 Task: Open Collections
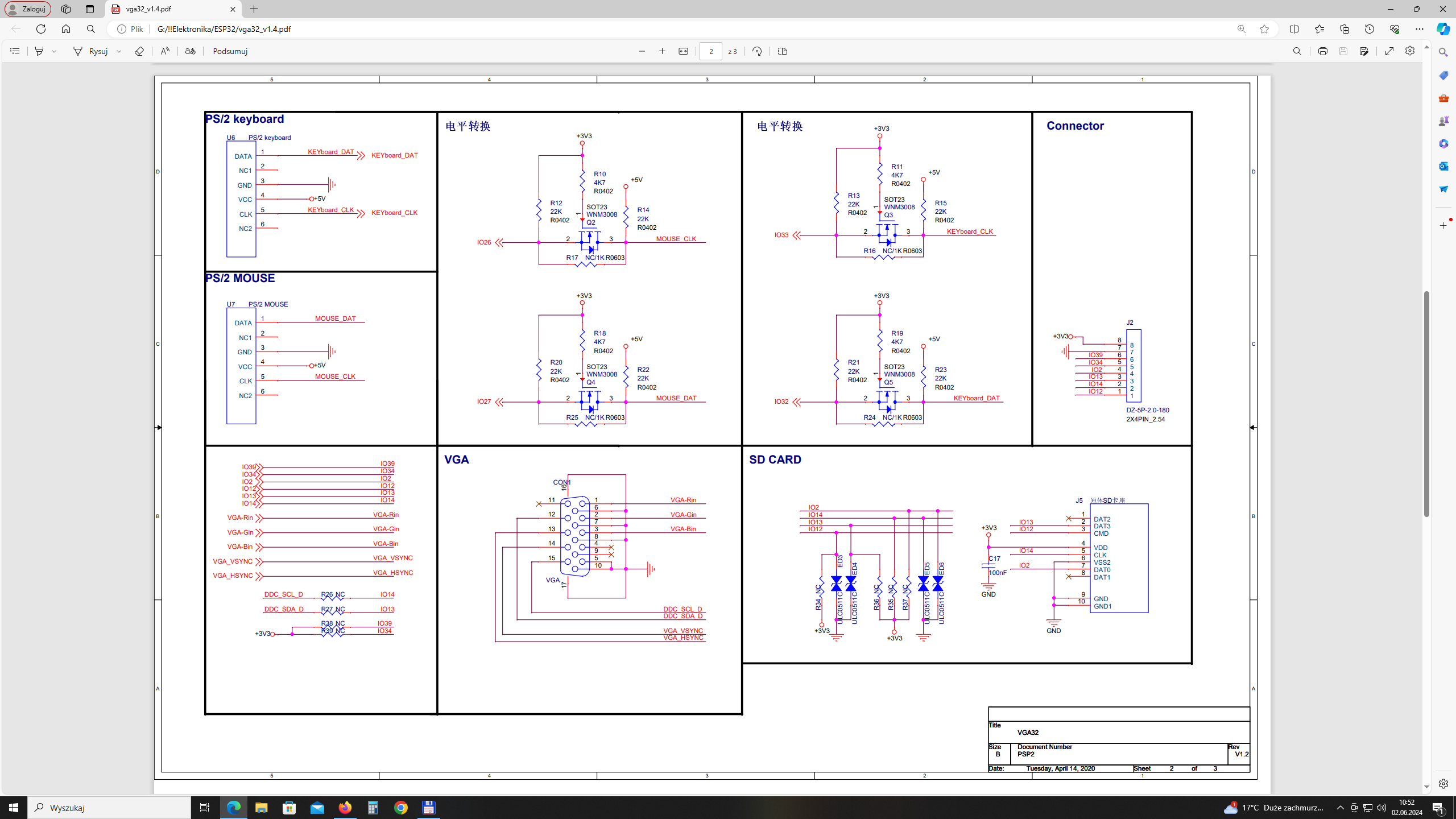coord(1345,29)
